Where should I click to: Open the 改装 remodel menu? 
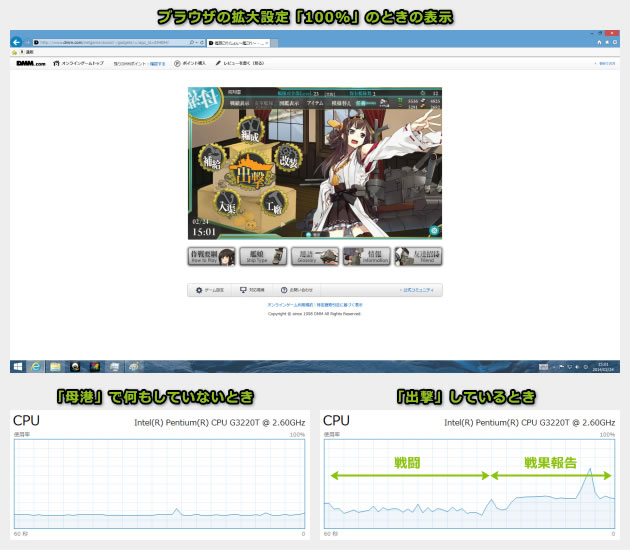[288, 158]
